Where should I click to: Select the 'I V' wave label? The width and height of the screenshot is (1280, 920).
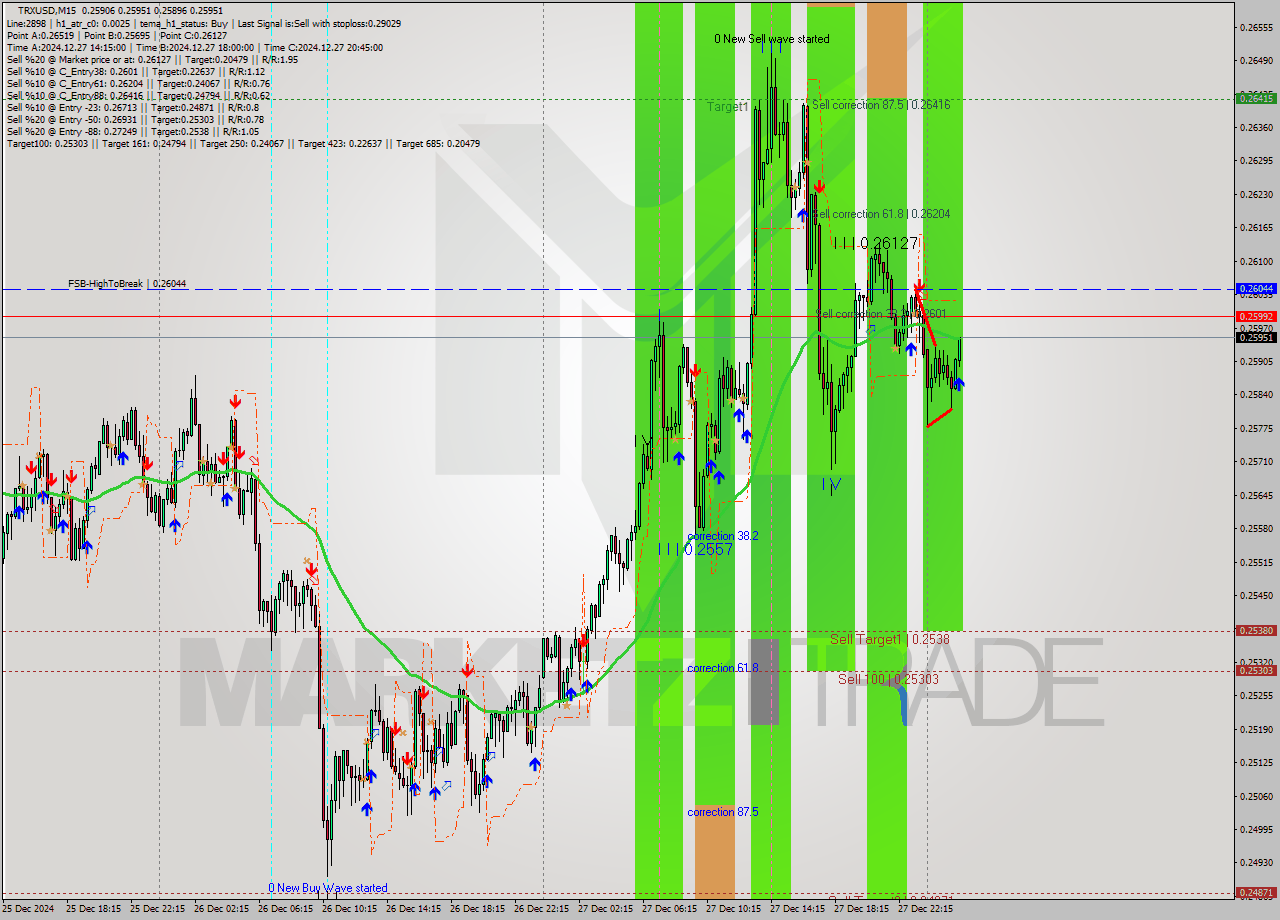(x=831, y=484)
